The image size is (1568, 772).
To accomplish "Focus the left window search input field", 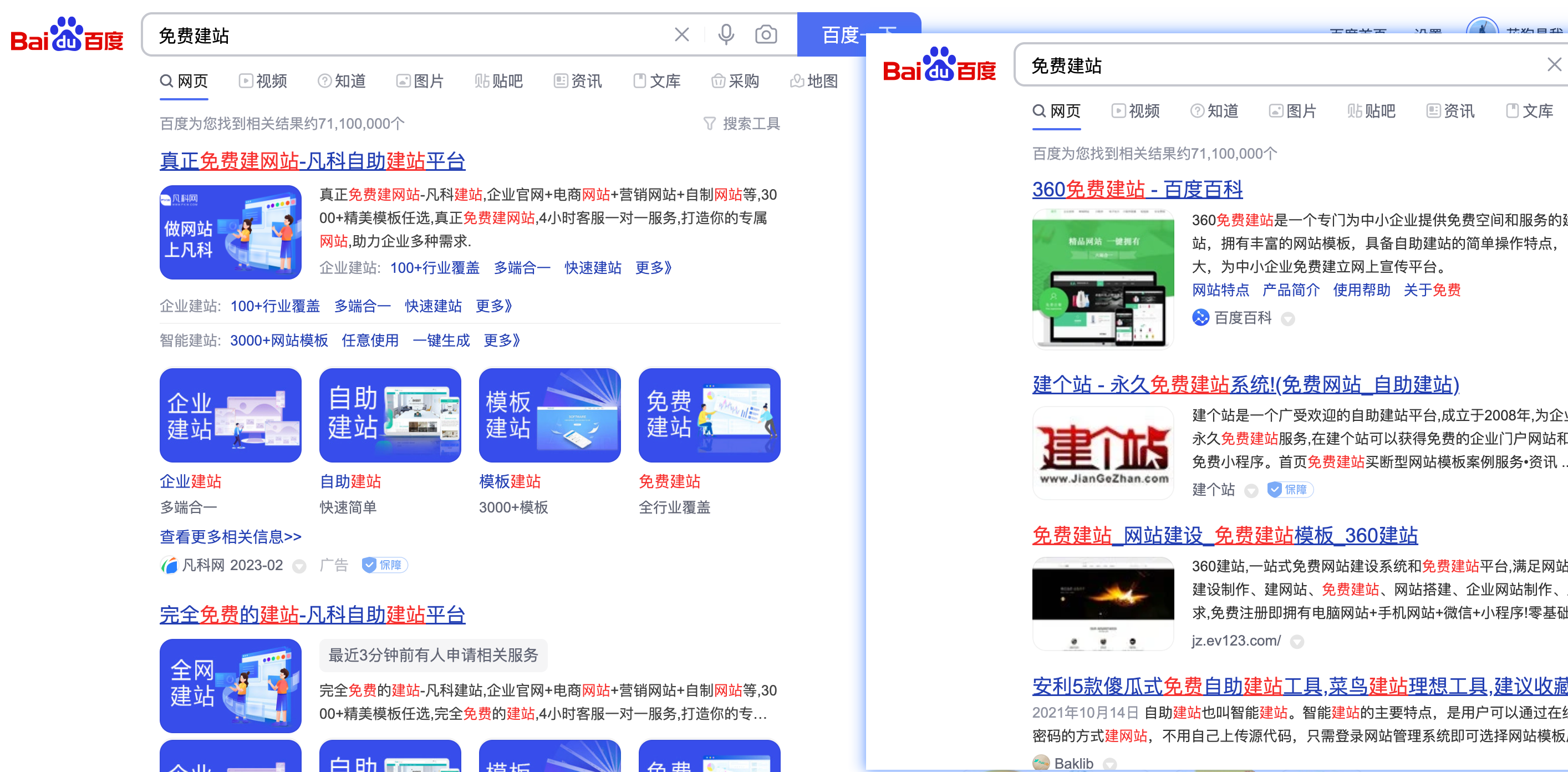I will click(408, 35).
